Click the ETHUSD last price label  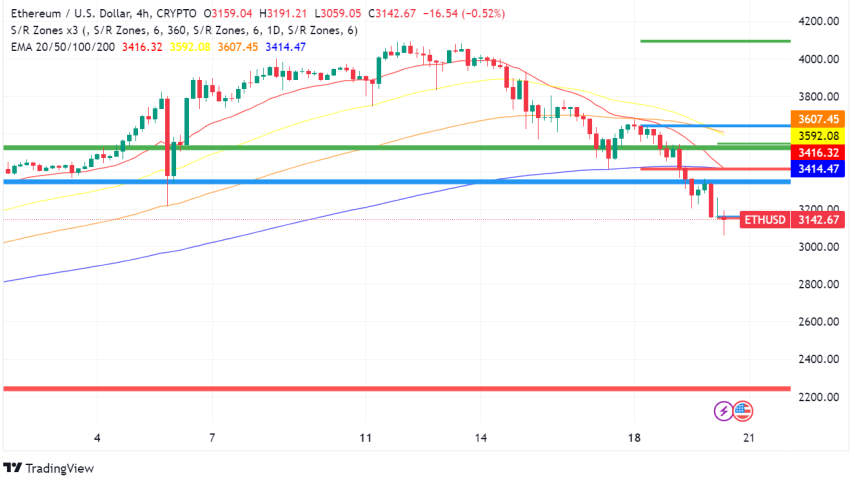pyautogui.click(x=765, y=220)
